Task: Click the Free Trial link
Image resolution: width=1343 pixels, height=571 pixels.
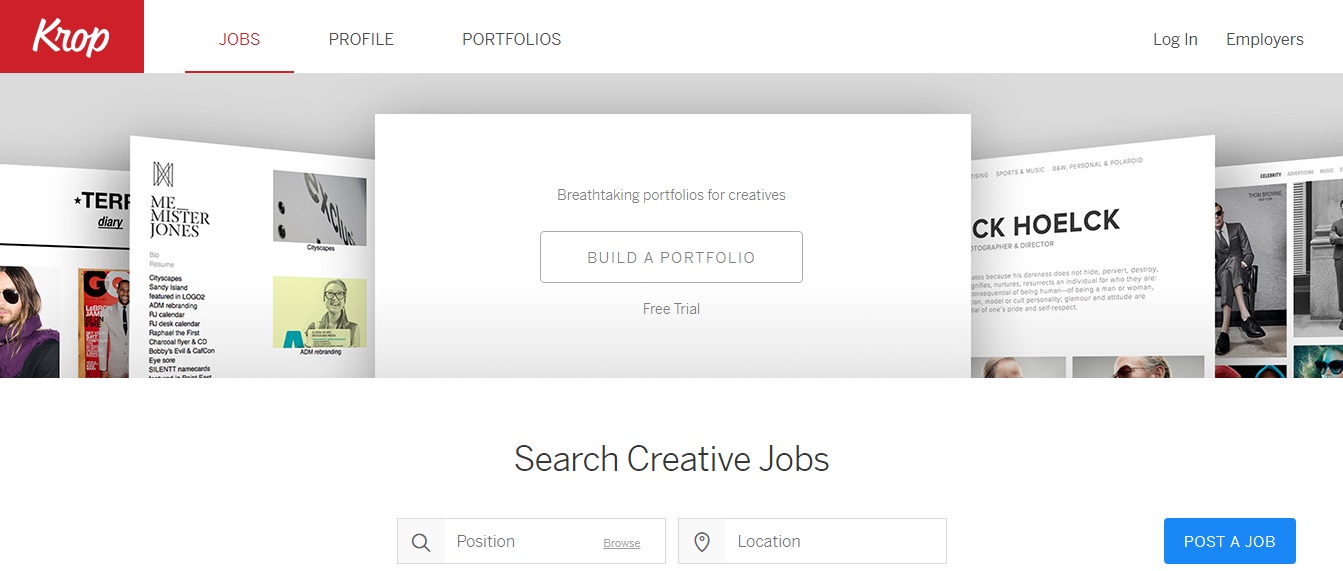Action: pos(671,309)
